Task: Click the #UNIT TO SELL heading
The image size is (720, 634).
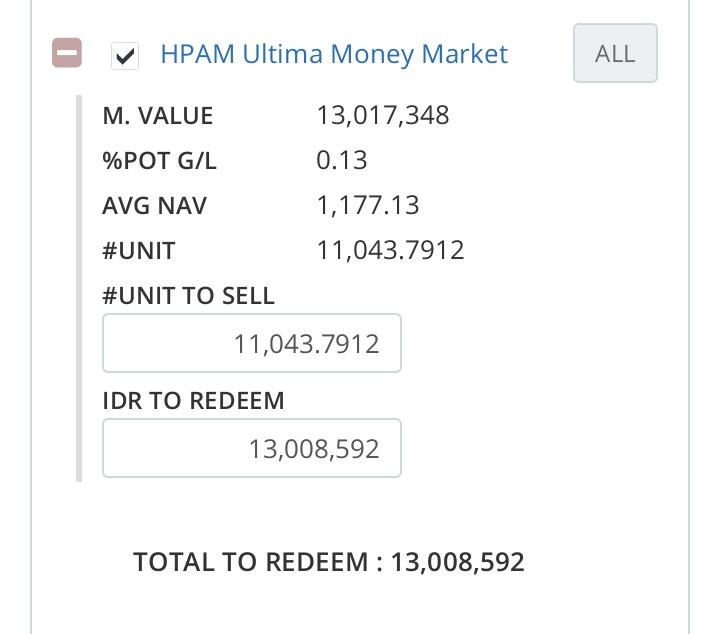Action: (x=188, y=296)
